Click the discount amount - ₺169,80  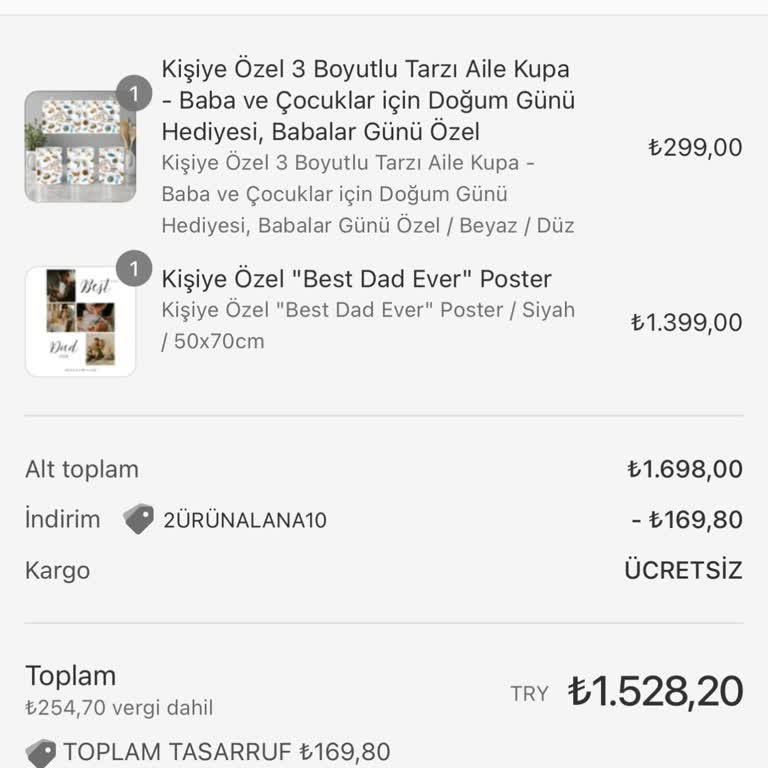pyautogui.click(x=687, y=520)
